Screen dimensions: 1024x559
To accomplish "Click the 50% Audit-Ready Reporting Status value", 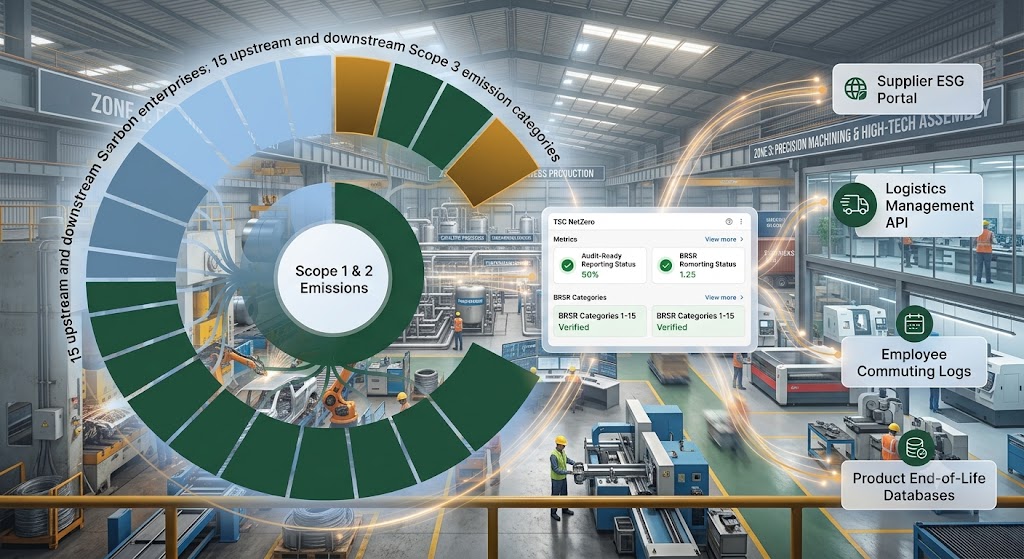I will point(590,275).
